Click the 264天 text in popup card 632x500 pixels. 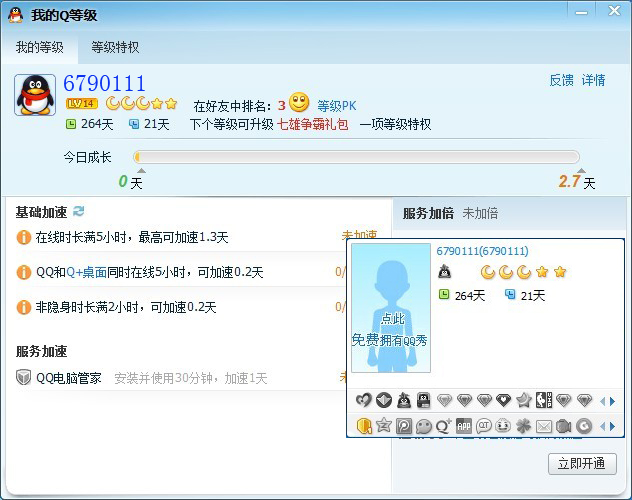pos(470,296)
